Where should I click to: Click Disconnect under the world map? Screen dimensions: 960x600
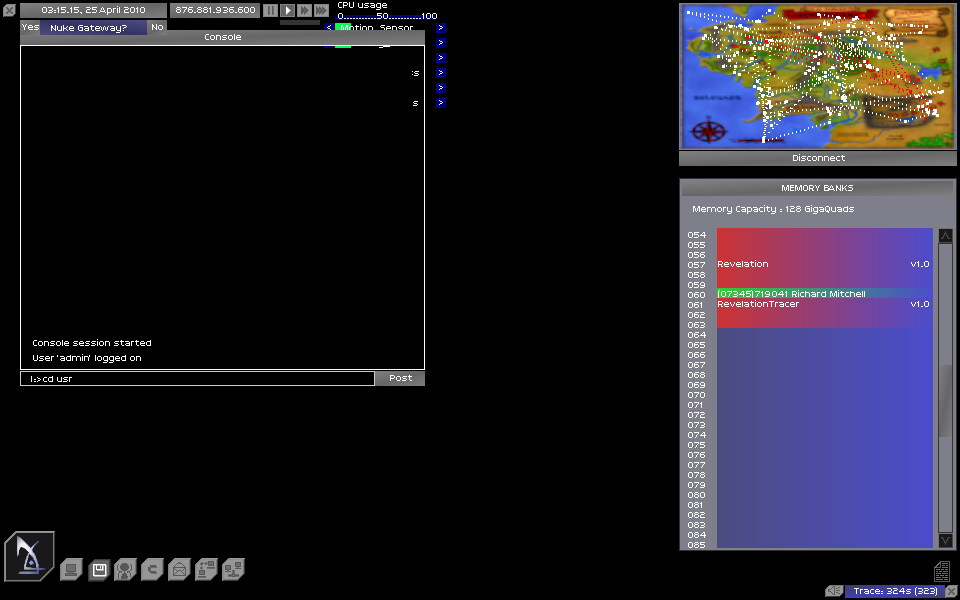click(818, 158)
